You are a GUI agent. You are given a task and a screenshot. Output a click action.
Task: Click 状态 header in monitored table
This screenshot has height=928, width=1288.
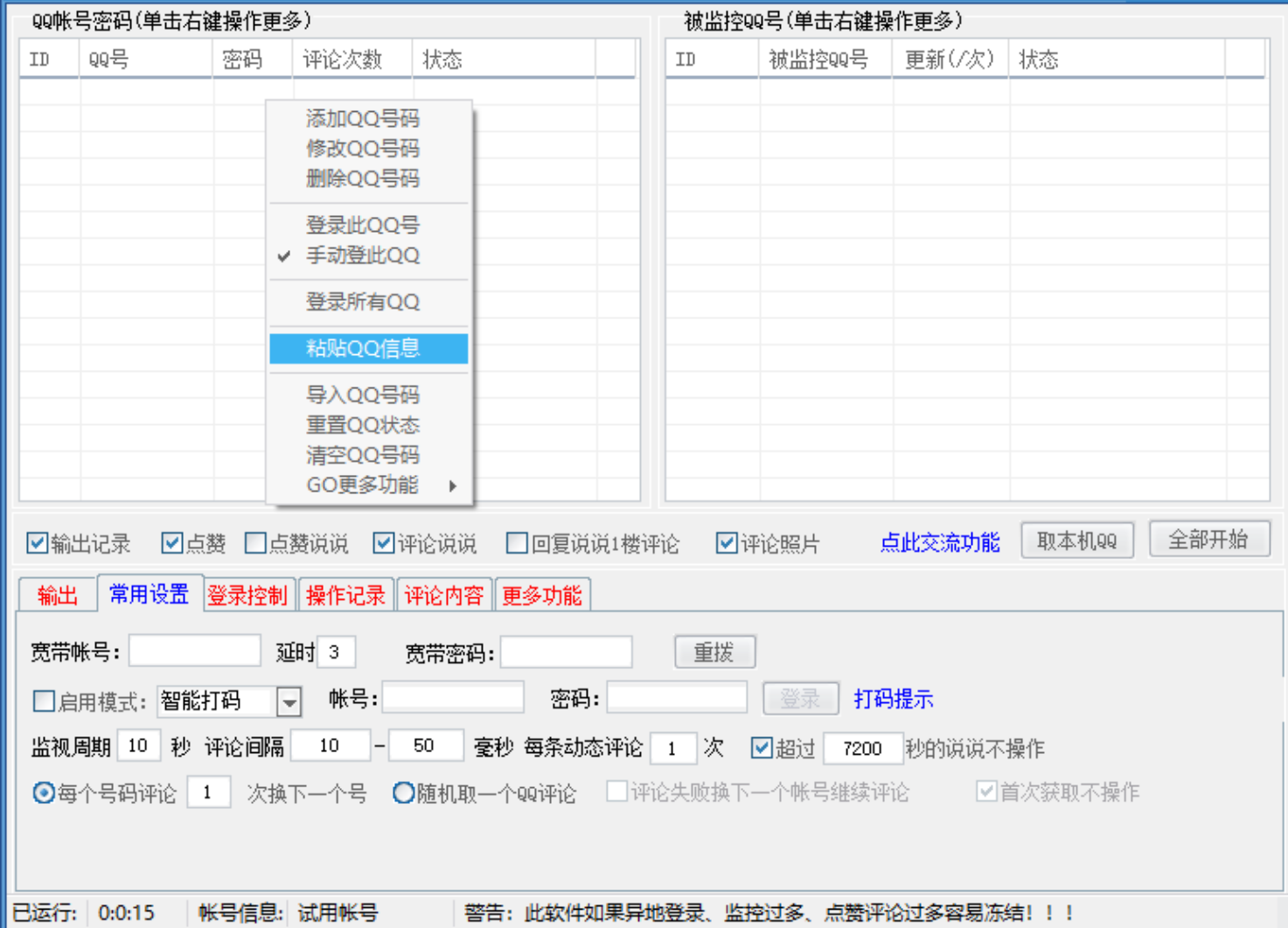coord(1117,59)
